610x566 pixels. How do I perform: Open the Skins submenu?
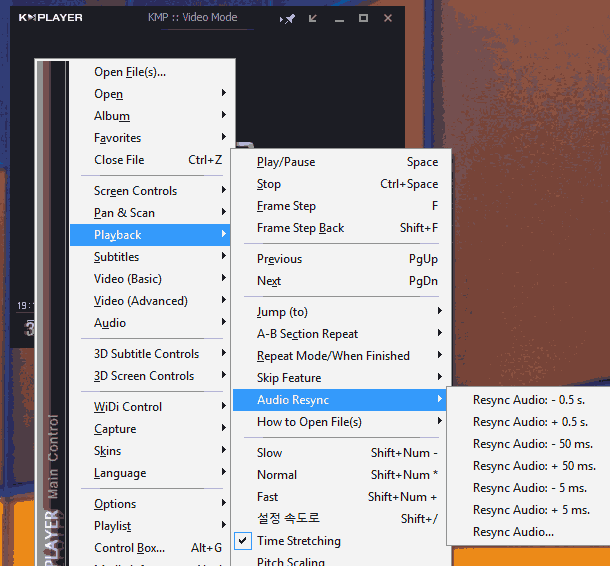coord(152,450)
